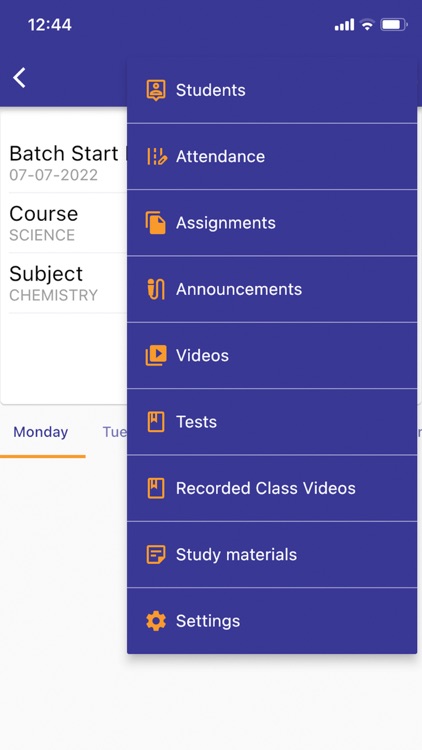Click the Students person icon
The image size is (422, 750).
click(156, 90)
